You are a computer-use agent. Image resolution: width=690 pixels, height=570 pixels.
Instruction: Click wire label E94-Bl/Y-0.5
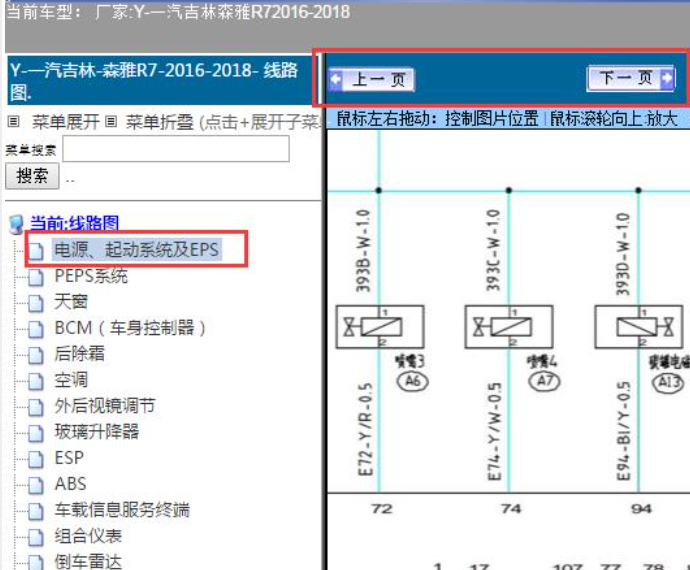(624, 431)
